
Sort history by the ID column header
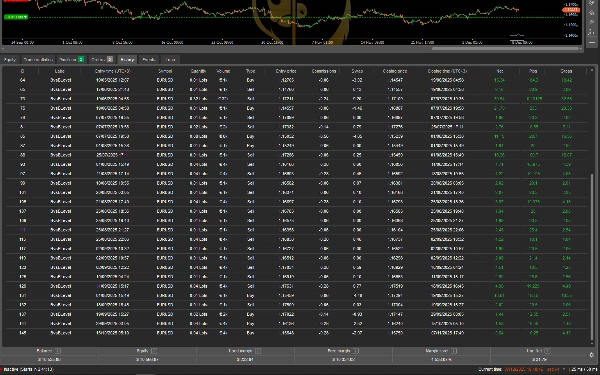click(22, 71)
